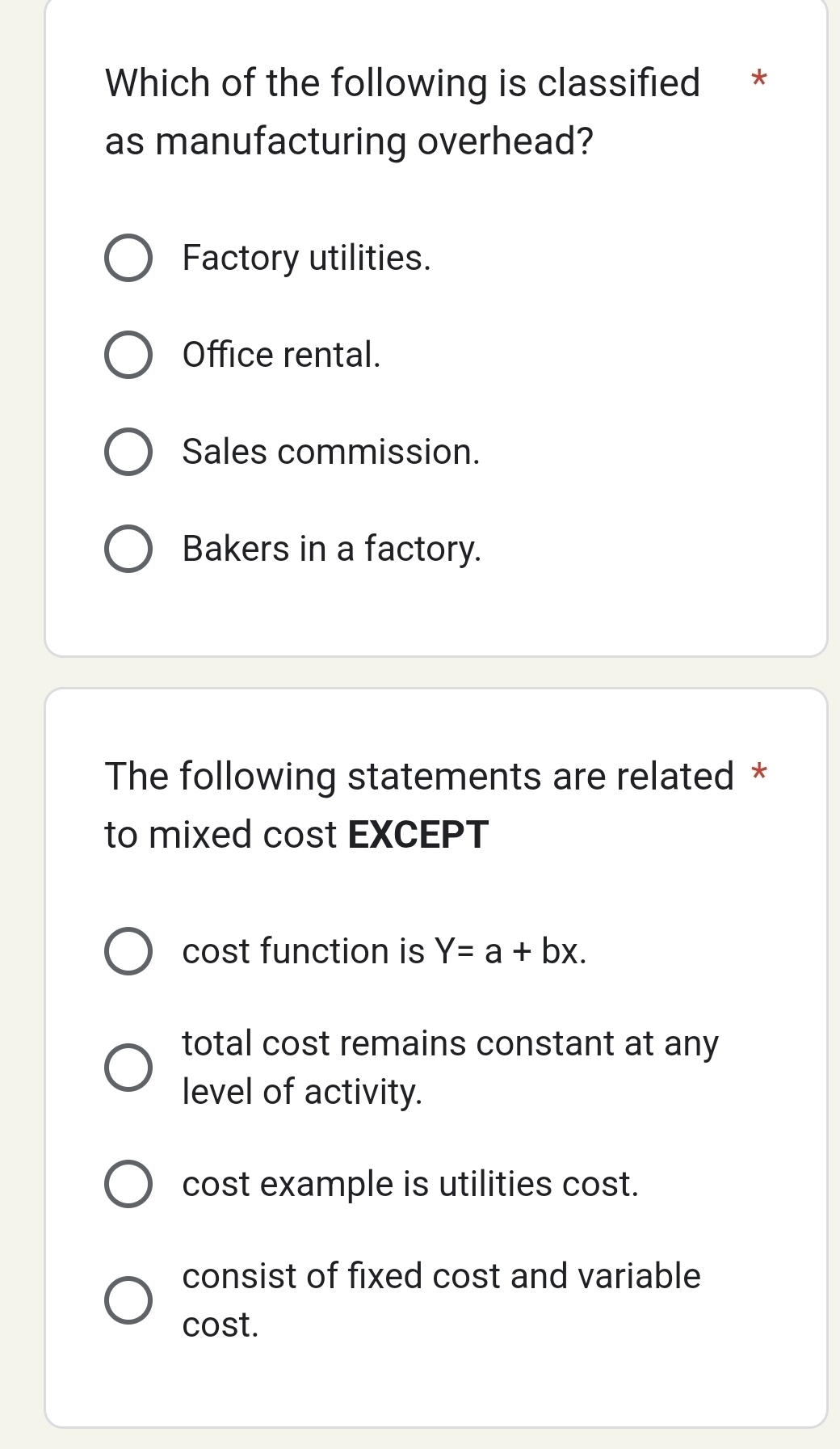This screenshot has height=1449, width=840.
Task: Click the "cost example is utilities cost." text
Action: pos(410,1185)
